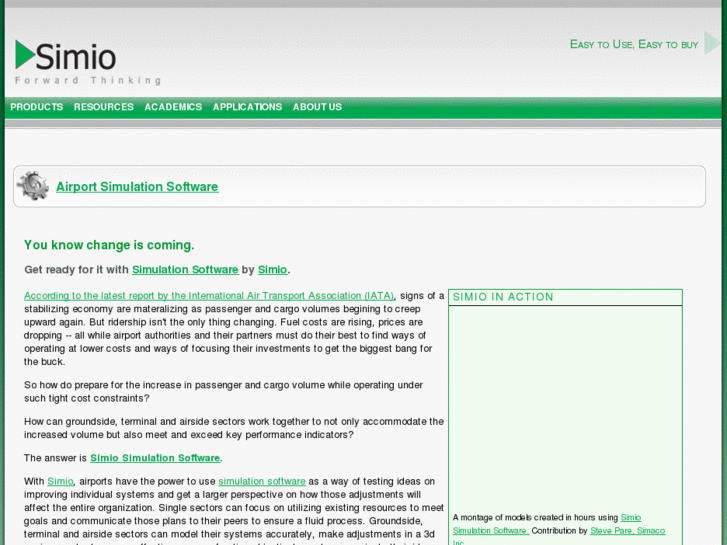Open the Steve Pare, Simaco link
This screenshot has height=545, width=727.
(628, 531)
